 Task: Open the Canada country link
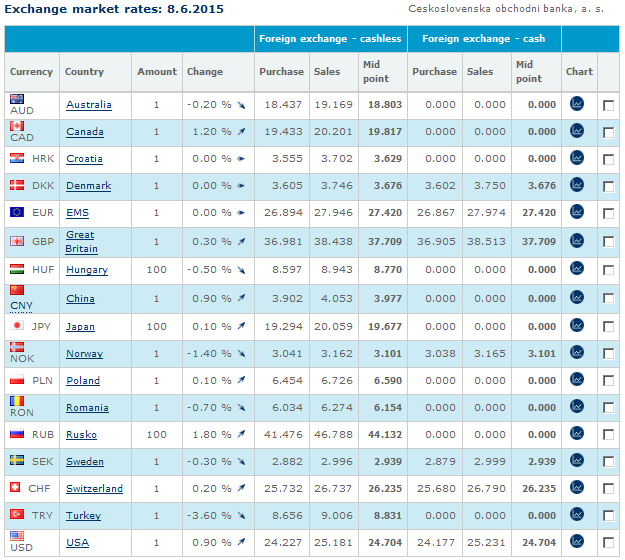point(85,132)
